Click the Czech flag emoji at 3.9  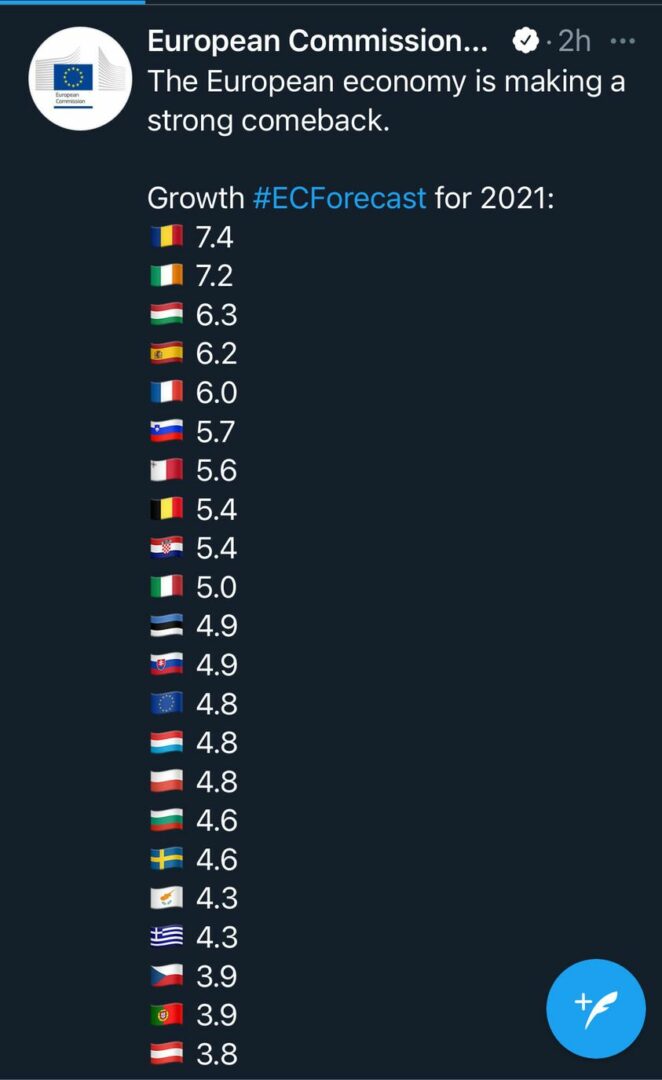coord(167,975)
